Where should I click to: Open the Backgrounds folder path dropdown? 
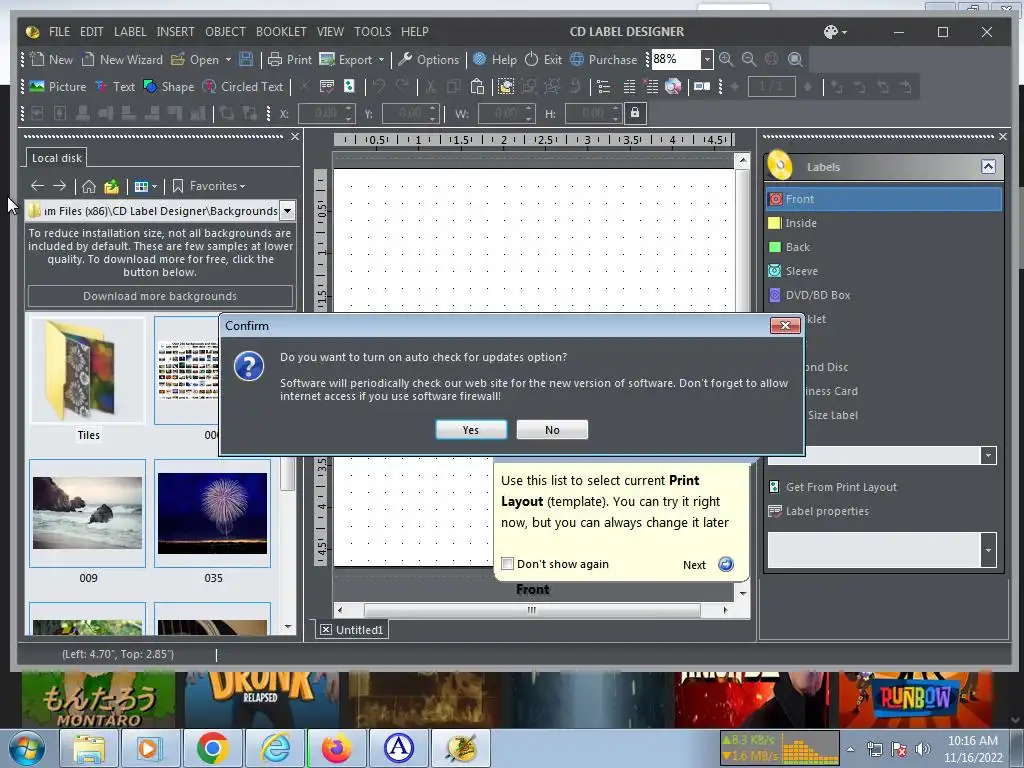[x=287, y=210]
